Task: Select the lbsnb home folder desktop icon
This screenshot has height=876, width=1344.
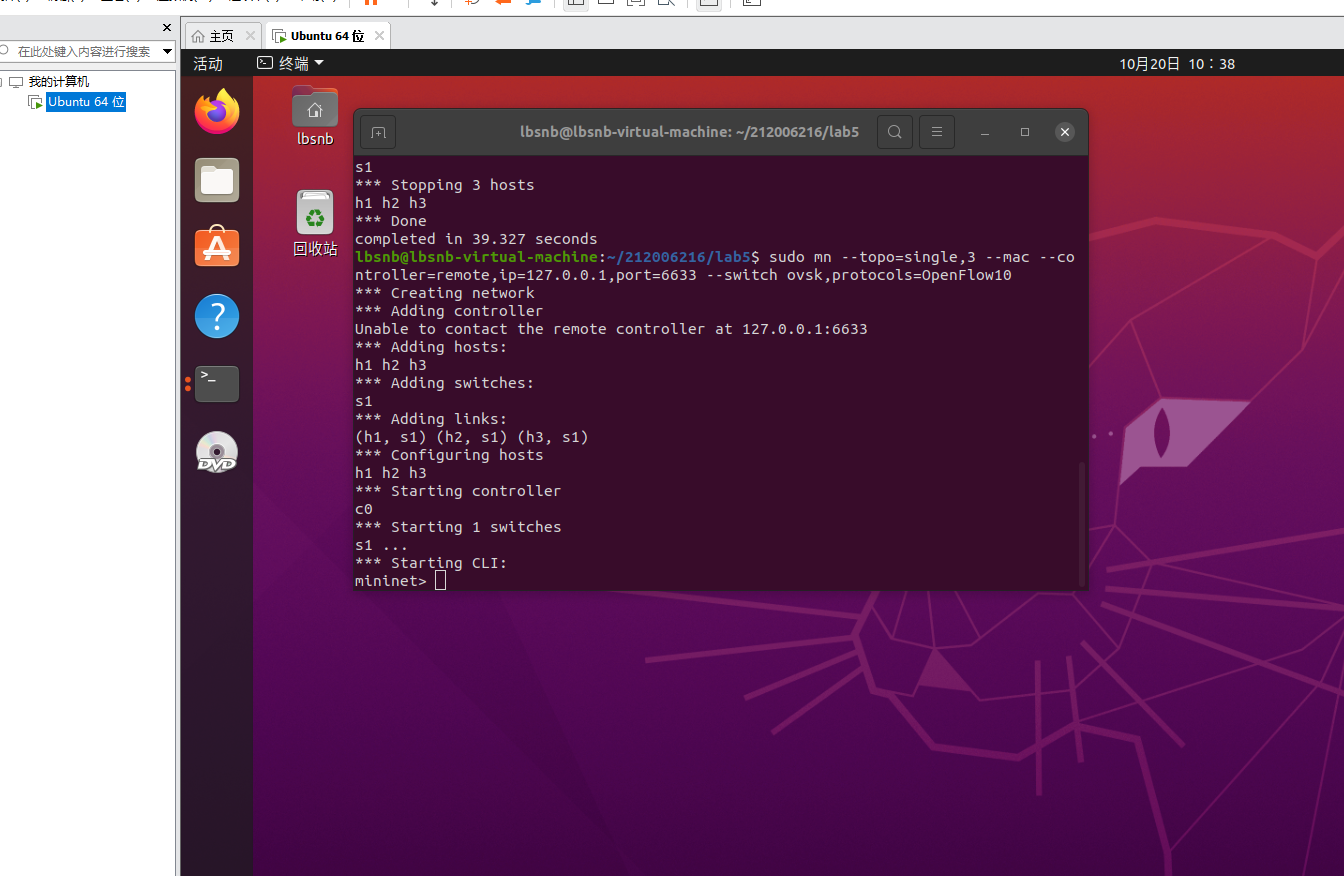Action: 315,117
